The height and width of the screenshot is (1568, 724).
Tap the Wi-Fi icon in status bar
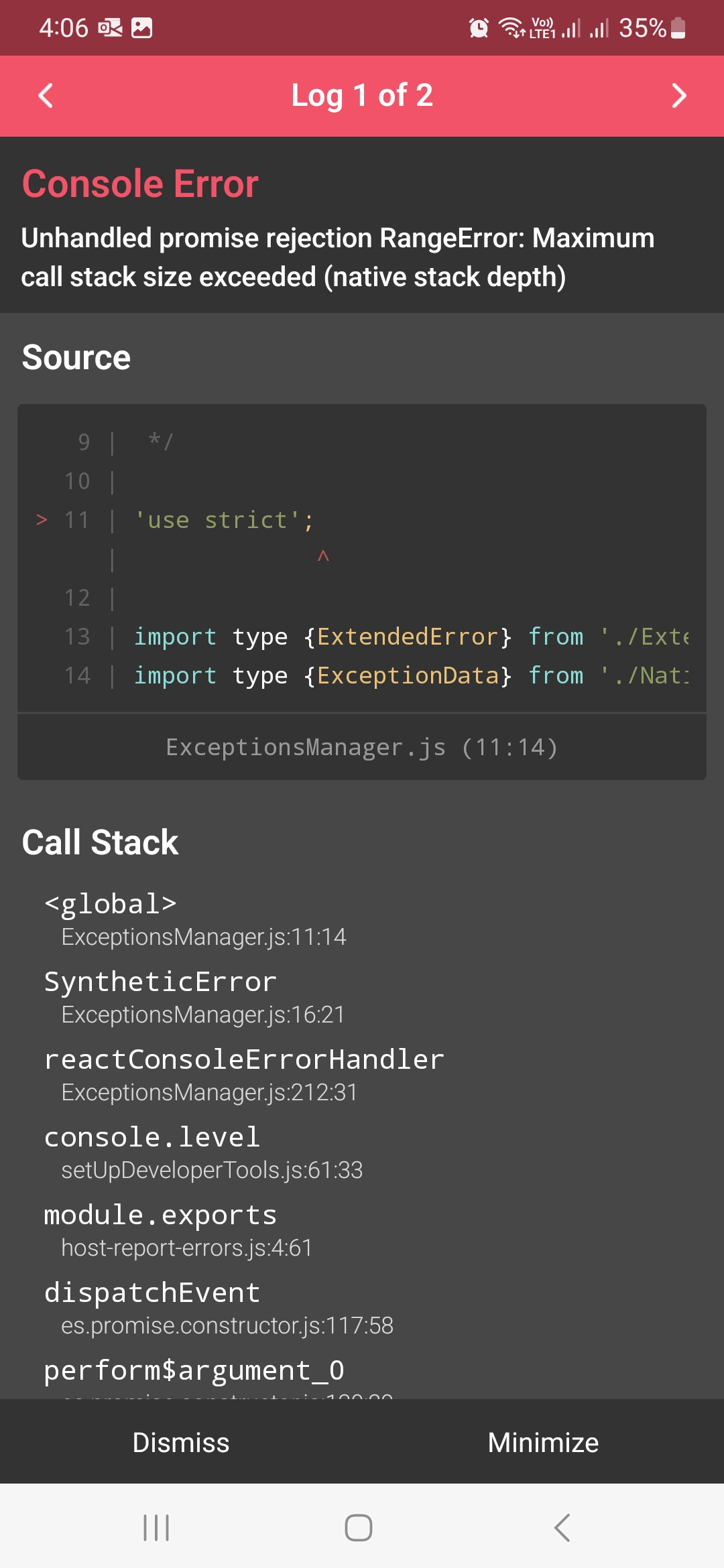coord(512,28)
